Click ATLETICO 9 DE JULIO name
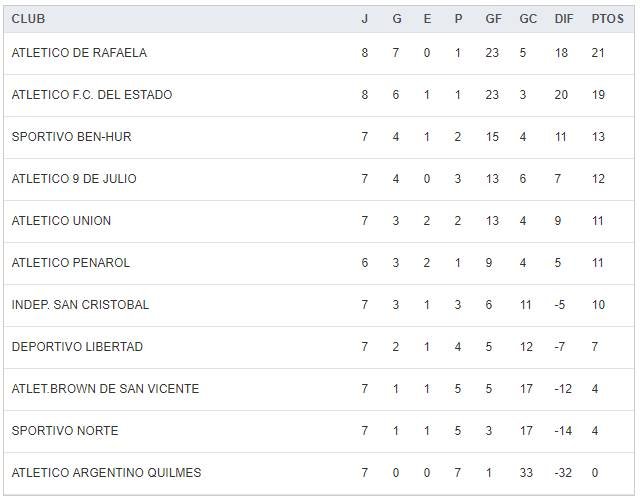640x500 pixels. click(x=74, y=179)
